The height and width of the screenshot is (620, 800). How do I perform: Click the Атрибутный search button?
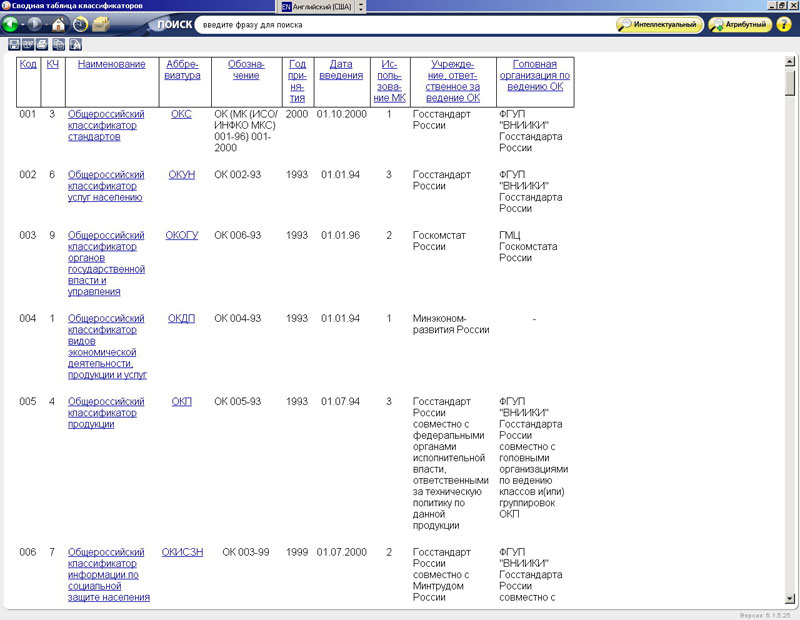click(x=740, y=24)
